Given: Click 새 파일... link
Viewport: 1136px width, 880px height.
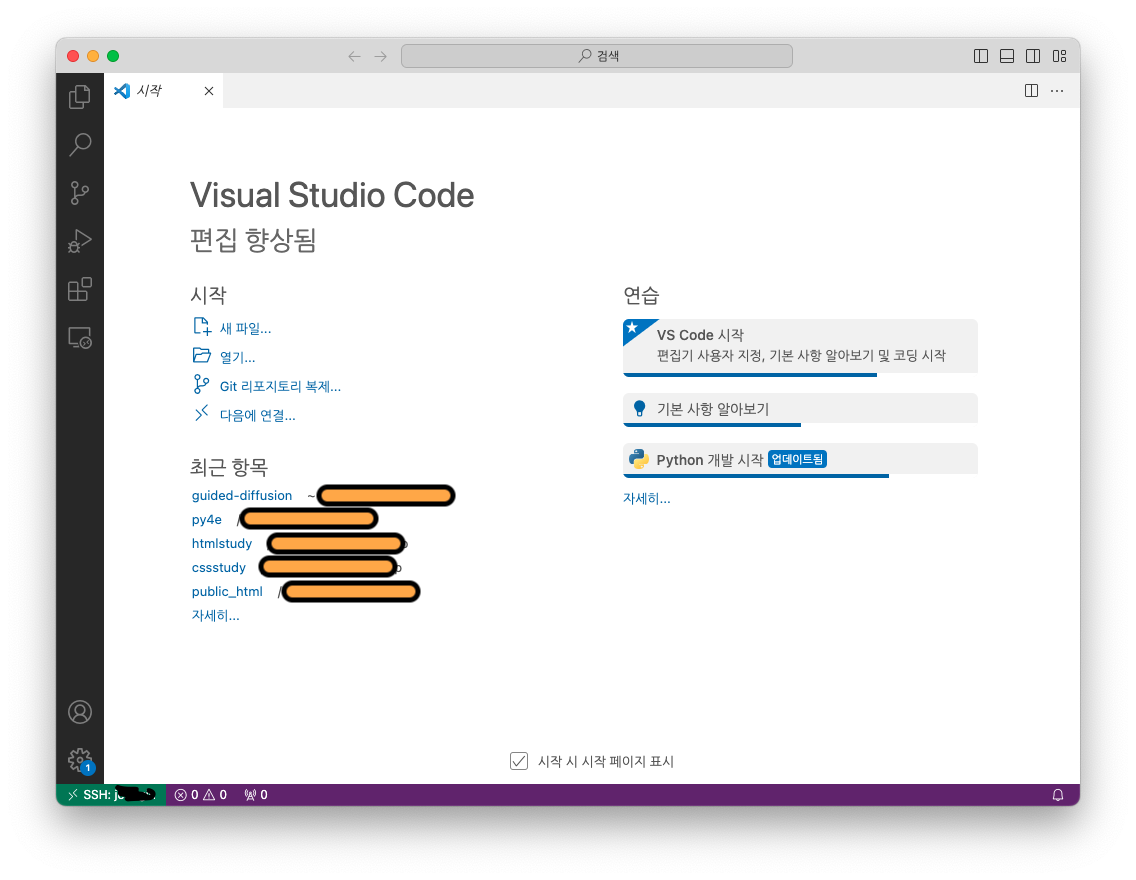Looking at the screenshot, I should pyautogui.click(x=246, y=328).
